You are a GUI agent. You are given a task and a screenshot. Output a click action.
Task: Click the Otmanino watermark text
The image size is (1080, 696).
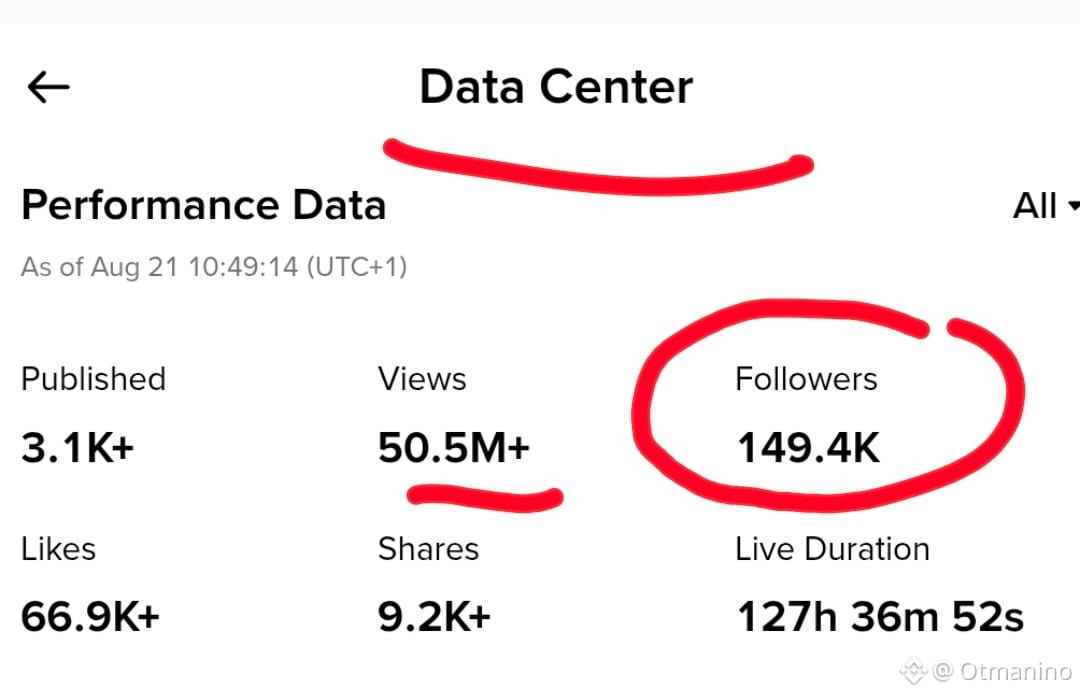click(x=1015, y=671)
